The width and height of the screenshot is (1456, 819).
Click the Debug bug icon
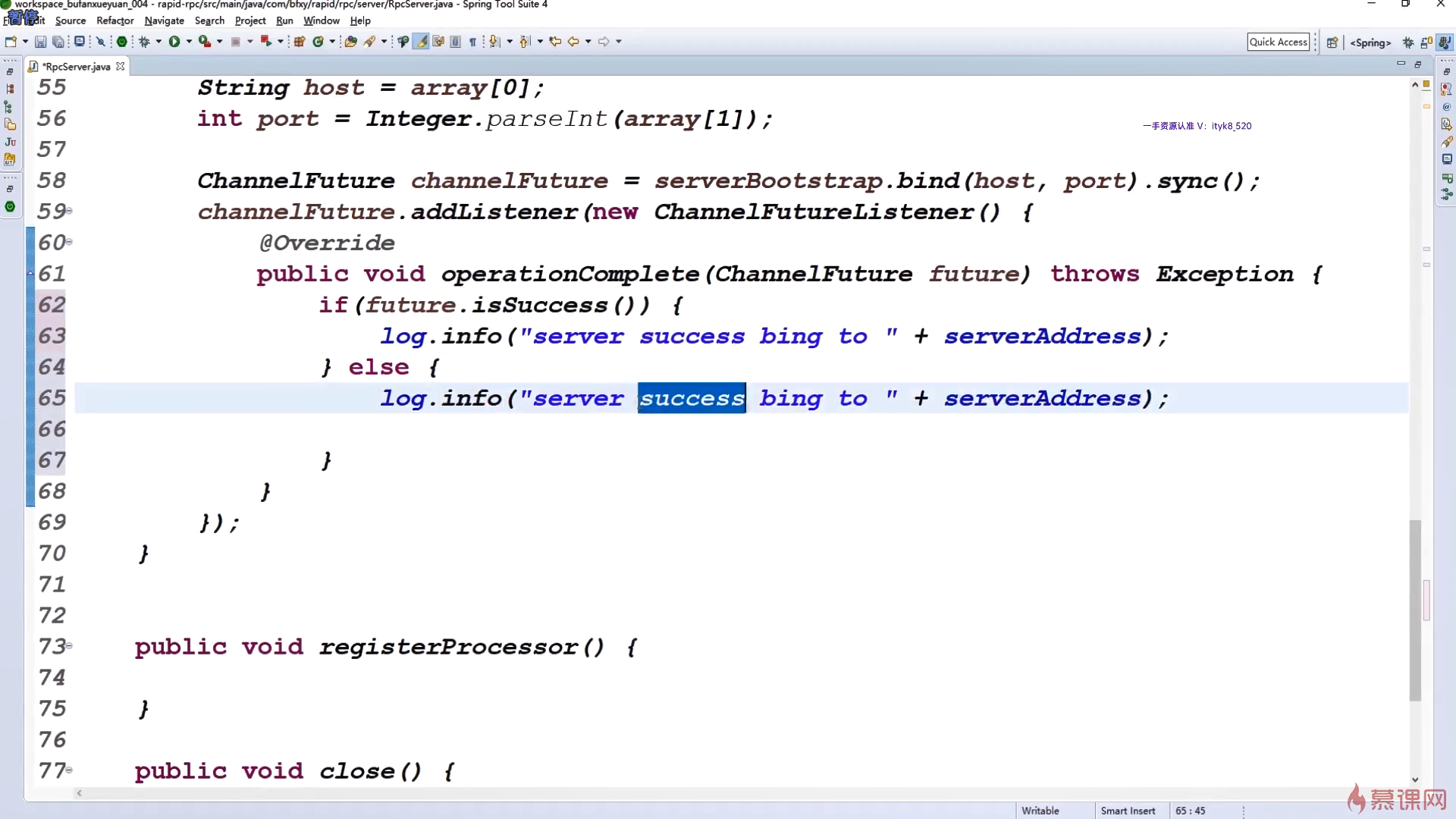[144, 42]
